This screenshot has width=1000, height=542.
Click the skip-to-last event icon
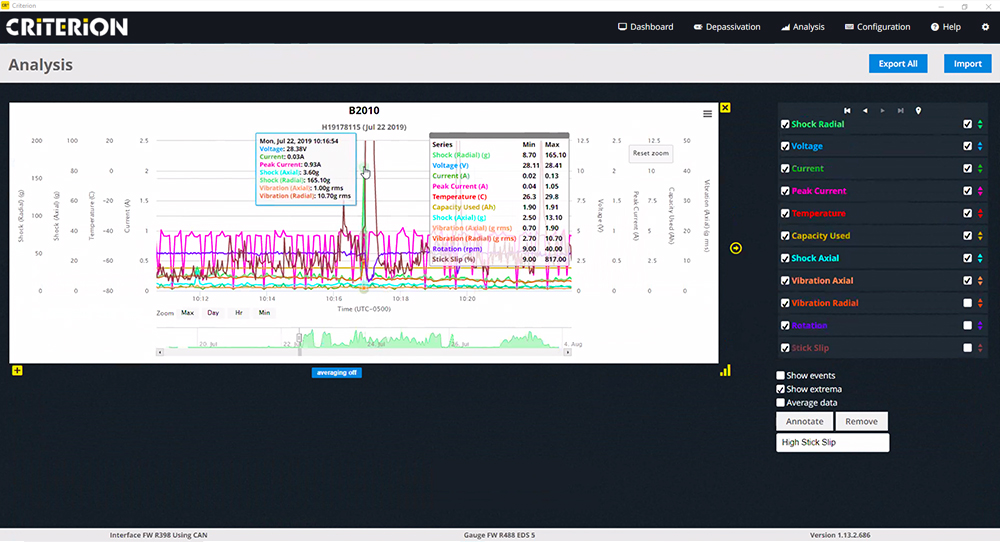(x=900, y=110)
